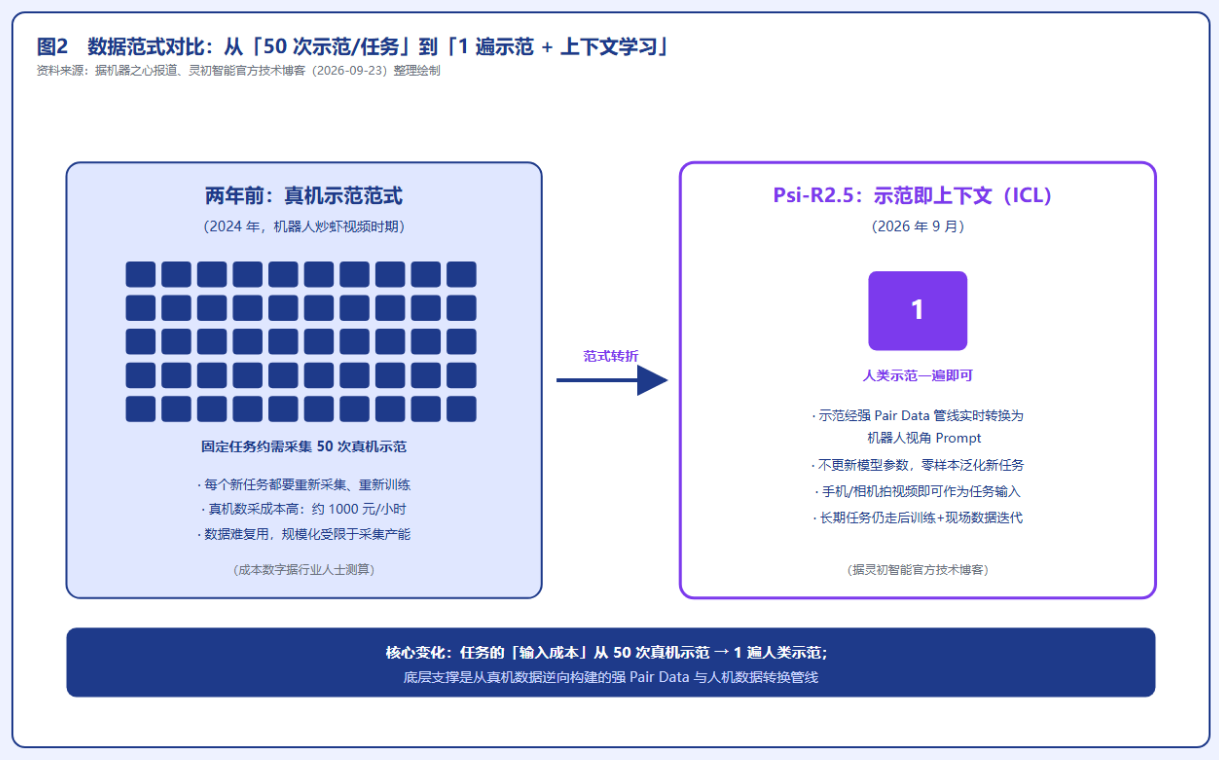The height and width of the screenshot is (760, 1219).
Task: Click the bullet 数据难复用，规模化受限于采集产能
Action: [x=304, y=535]
